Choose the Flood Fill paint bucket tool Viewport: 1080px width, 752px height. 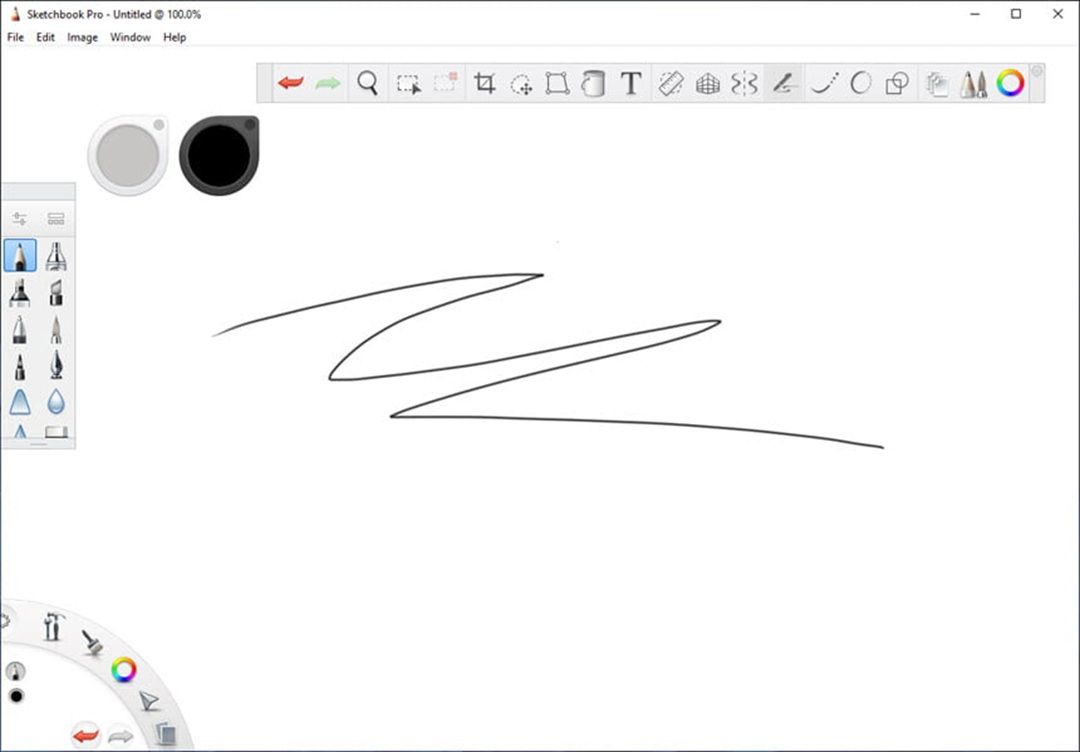(x=593, y=83)
